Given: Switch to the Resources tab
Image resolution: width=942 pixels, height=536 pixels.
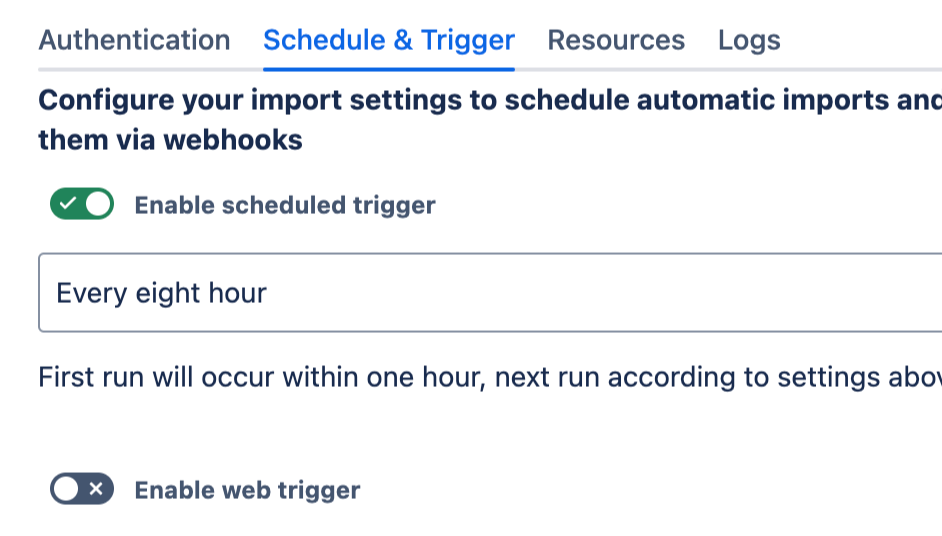Looking at the screenshot, I should coord(616,40).
